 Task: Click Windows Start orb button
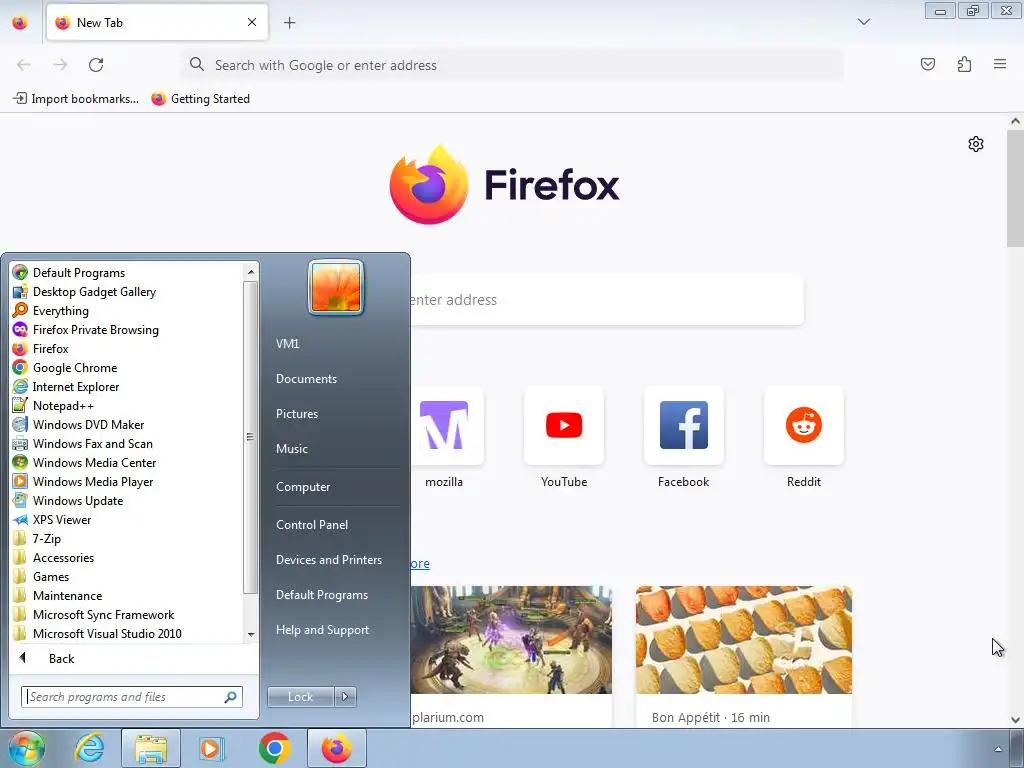pos(25,748)
